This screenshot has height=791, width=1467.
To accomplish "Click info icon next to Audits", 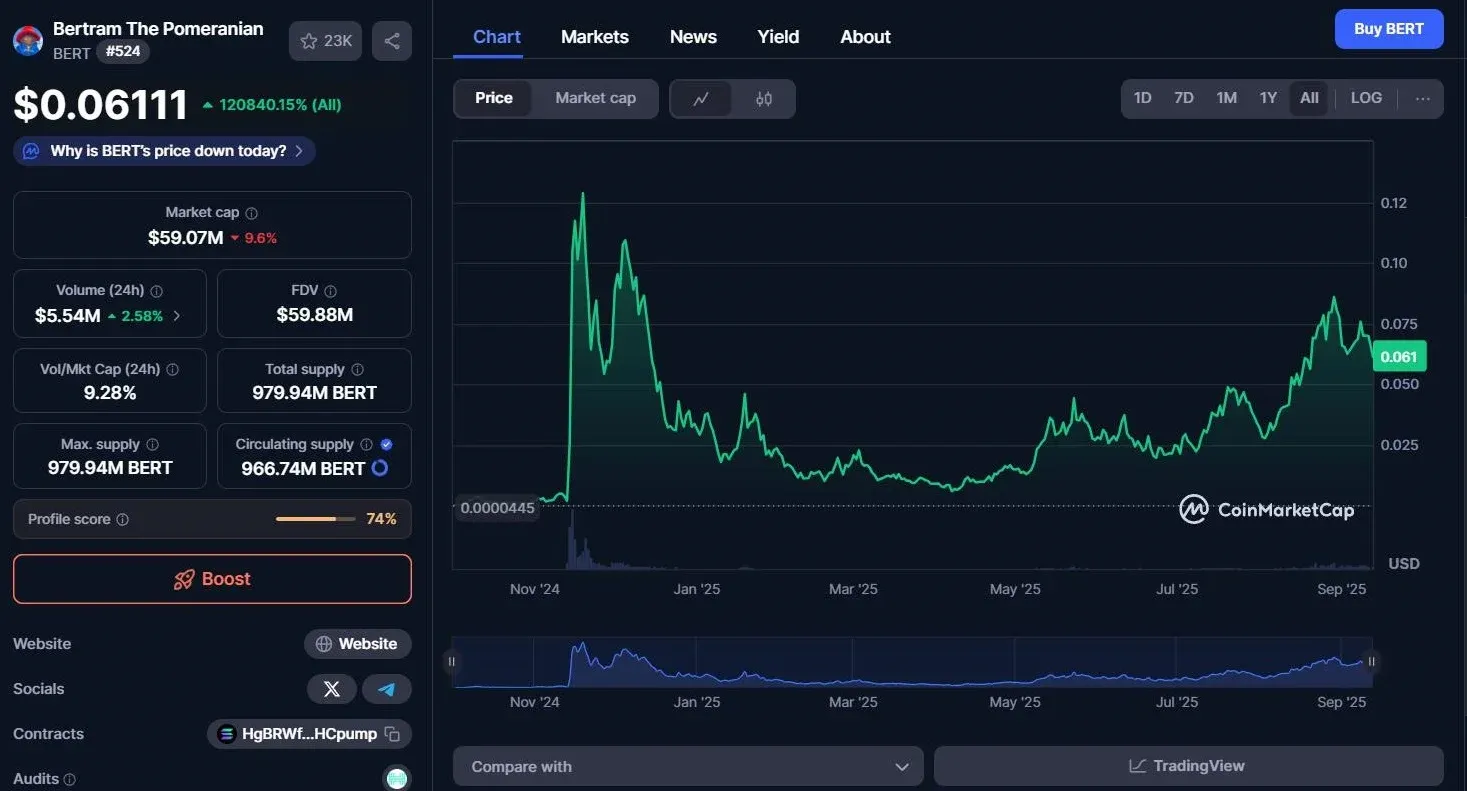I will (x=70, y=779).
